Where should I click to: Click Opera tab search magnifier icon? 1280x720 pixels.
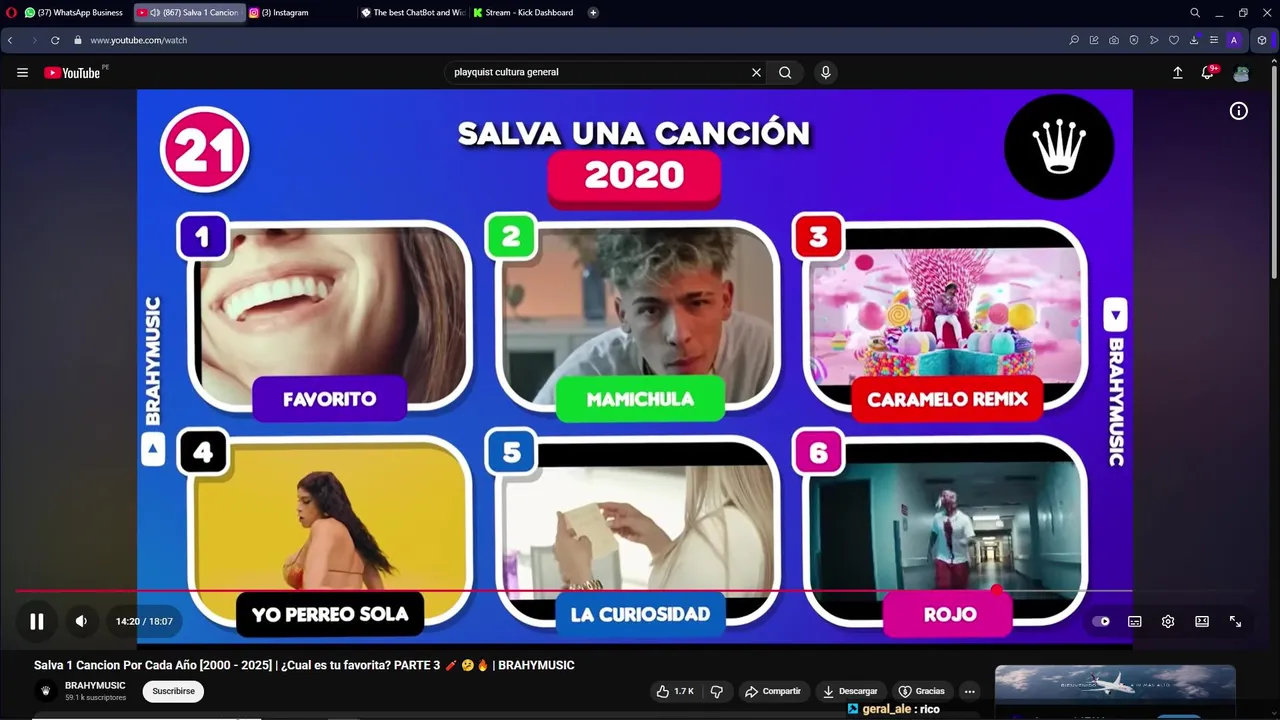pyautogui.click(x=1195, y=13)
